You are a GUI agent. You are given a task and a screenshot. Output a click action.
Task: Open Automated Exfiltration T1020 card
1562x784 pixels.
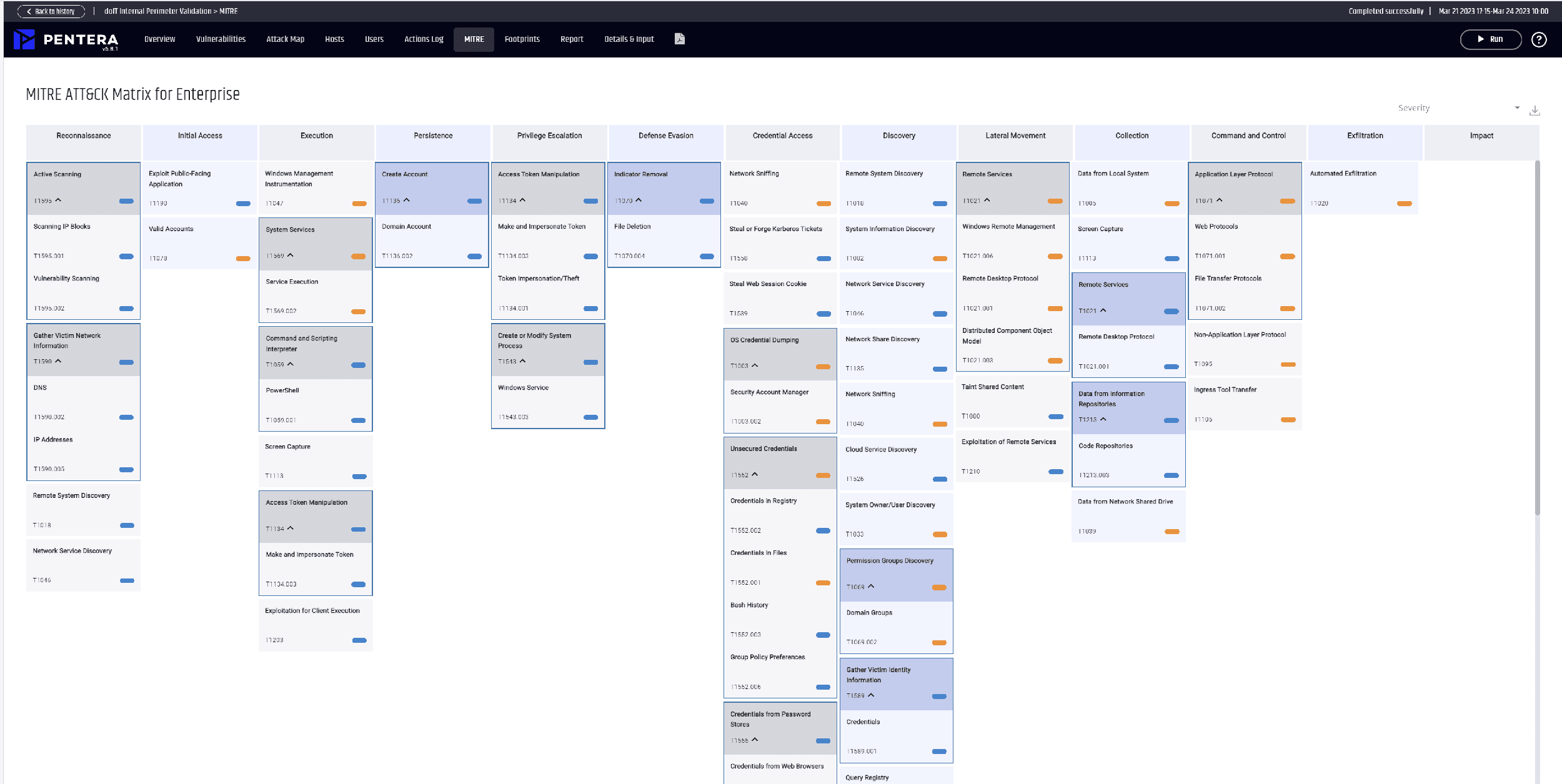1361,188
